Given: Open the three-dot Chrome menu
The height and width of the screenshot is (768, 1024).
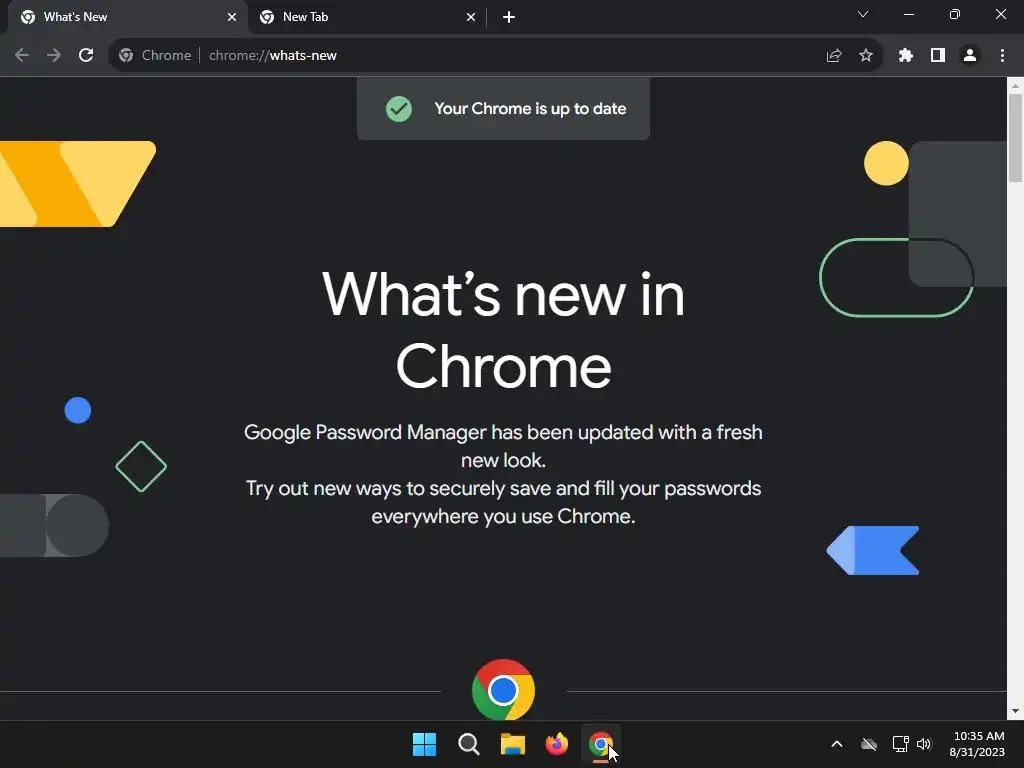Looking at the screenshot, I should click(1002, 56).
